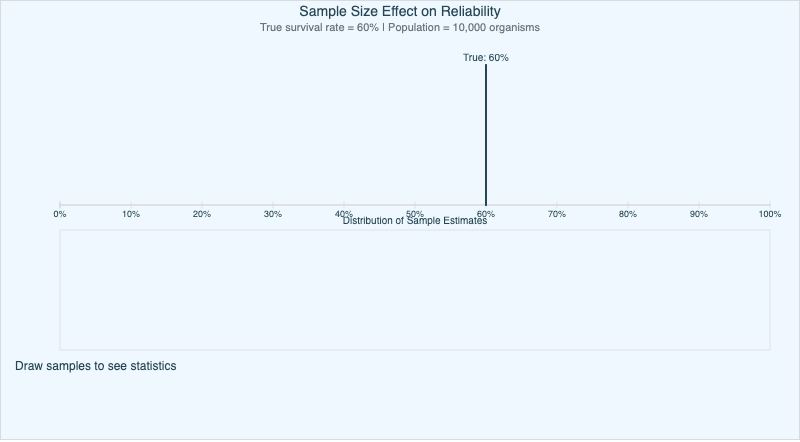
Task: Select the 70% axis tick label
Action: 557,214
